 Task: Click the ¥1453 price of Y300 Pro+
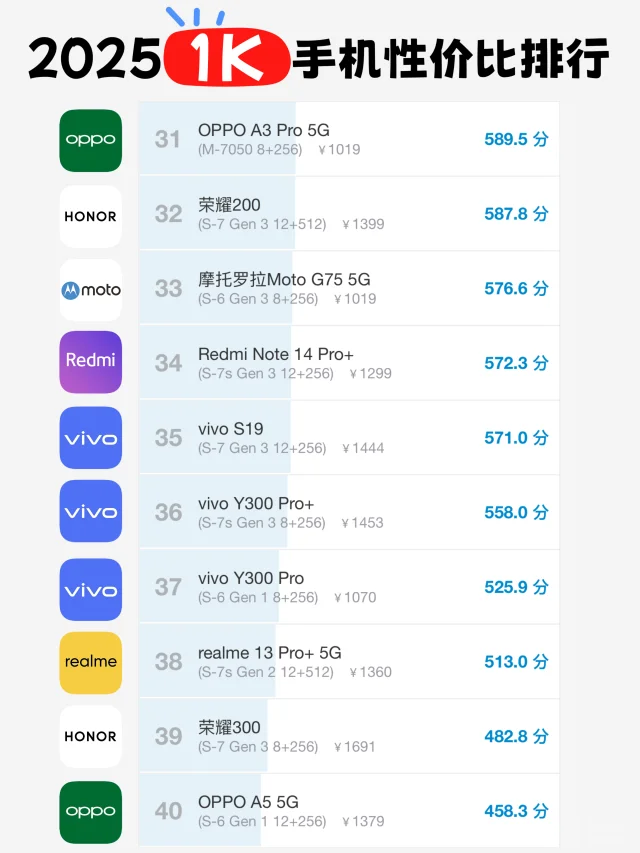click(362, 523)
